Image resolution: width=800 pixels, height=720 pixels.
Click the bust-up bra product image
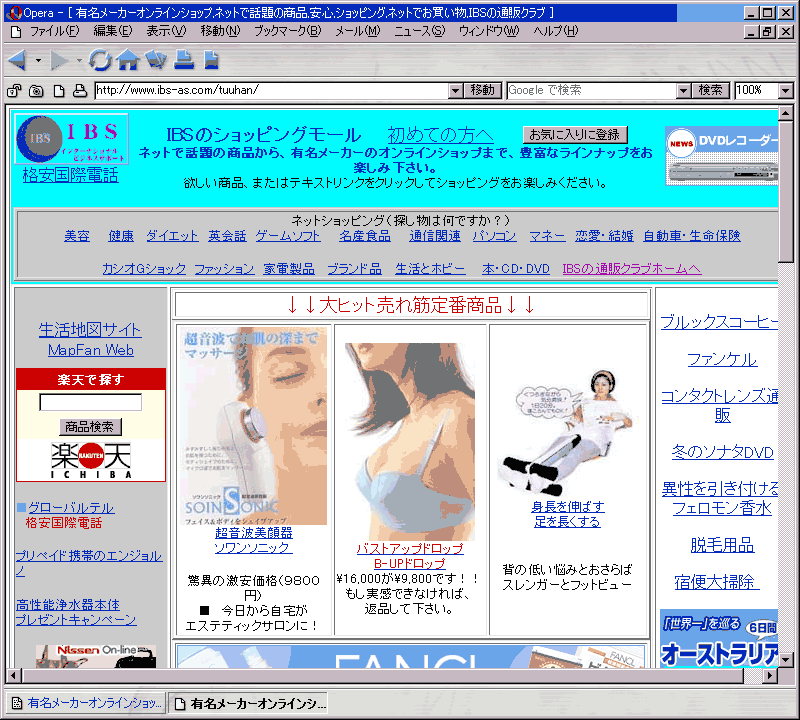[x=410, y=441]
